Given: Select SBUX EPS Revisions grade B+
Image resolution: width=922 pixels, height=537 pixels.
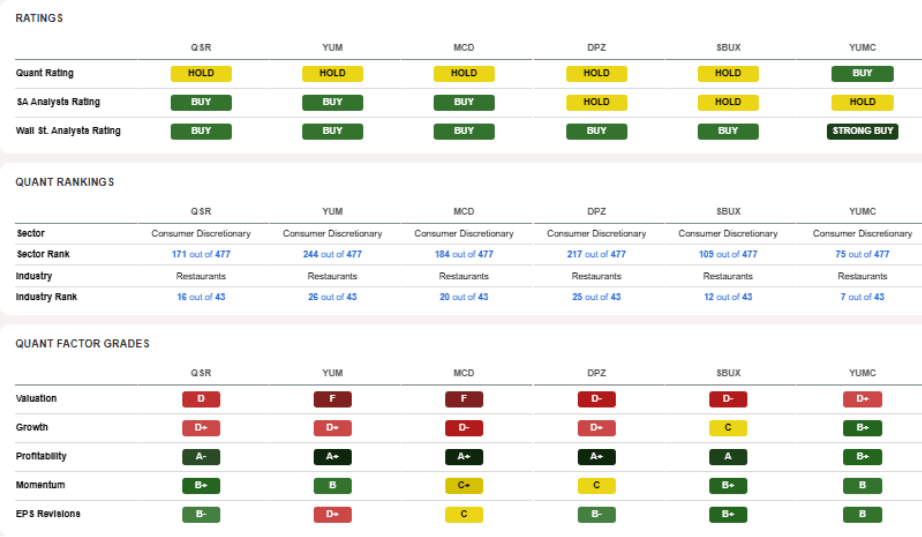Looking at the screenshot, I should click(728, 515).
